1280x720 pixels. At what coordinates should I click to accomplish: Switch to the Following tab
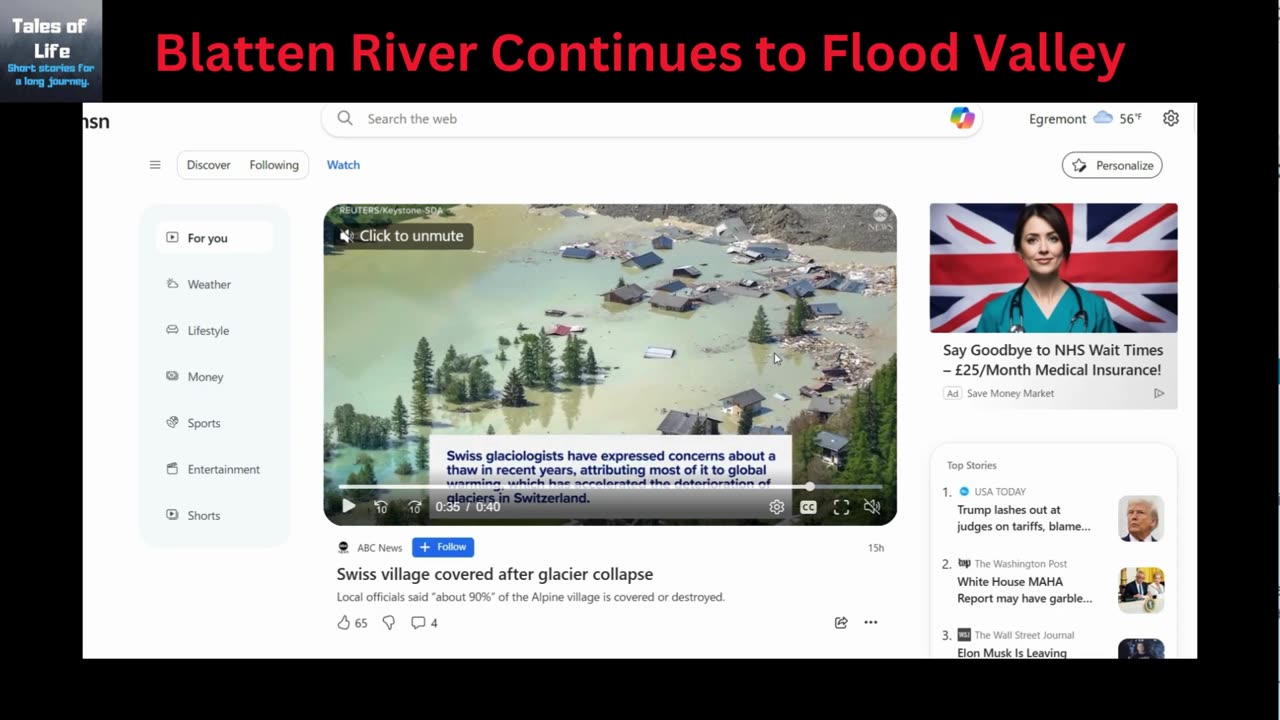pos(274,165)
